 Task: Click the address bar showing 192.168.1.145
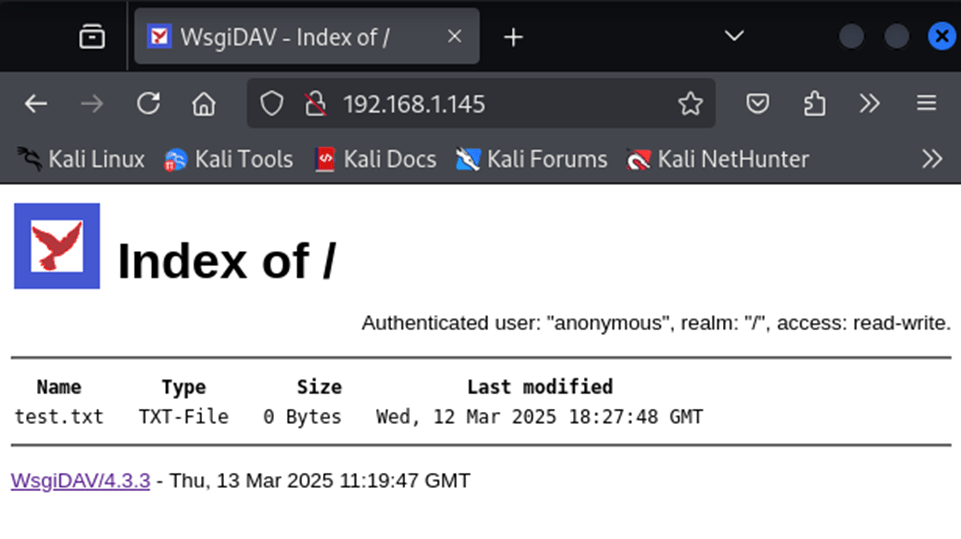(x=500, y=104)
